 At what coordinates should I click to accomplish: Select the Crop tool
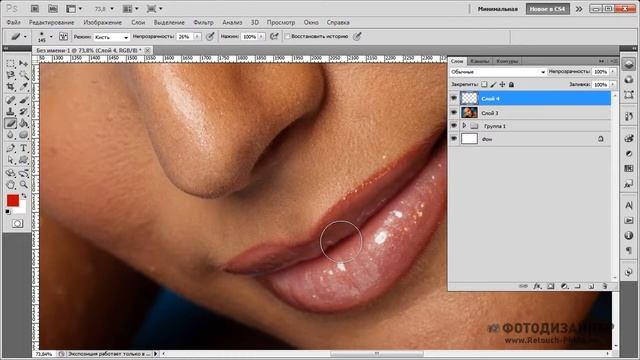tap(11, 87)
